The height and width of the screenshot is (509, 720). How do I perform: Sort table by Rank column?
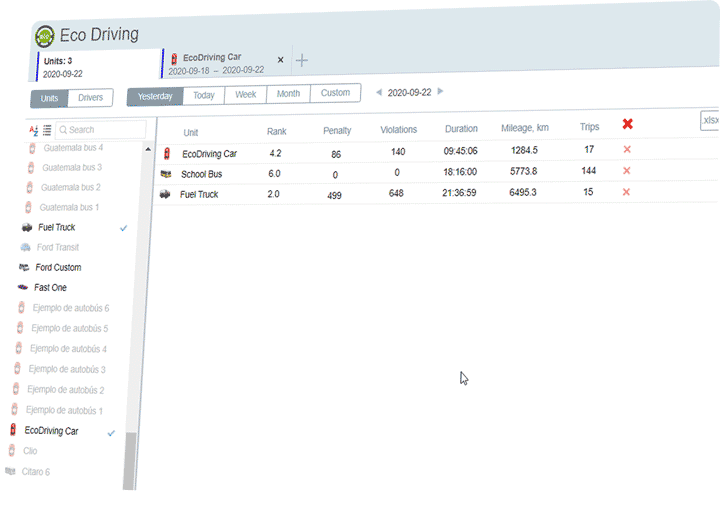point(276,131)
